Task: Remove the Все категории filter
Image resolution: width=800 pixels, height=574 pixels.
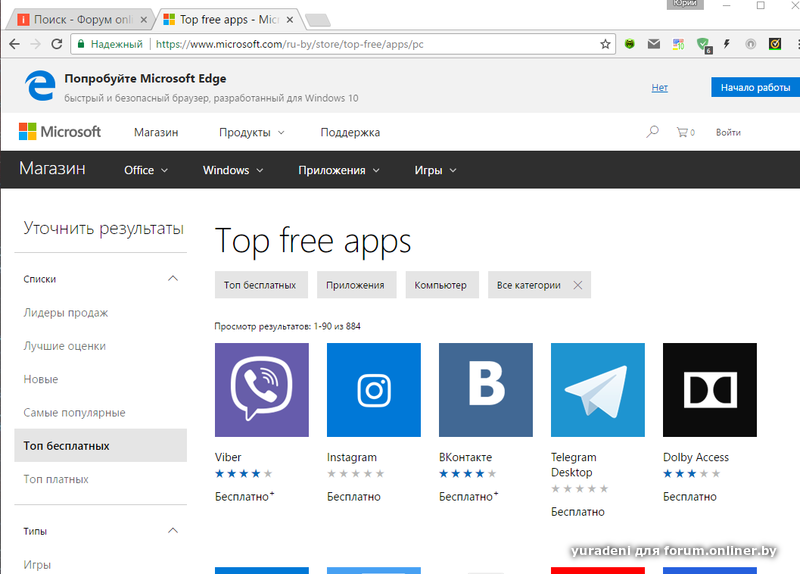Action: click(578, 285)
